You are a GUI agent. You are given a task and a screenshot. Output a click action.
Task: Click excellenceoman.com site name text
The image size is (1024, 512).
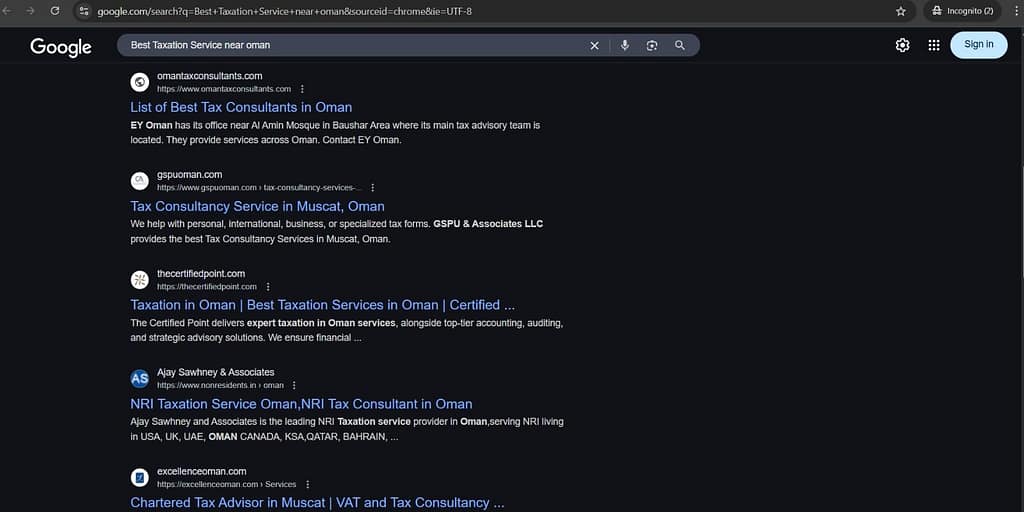coord(202,471)
